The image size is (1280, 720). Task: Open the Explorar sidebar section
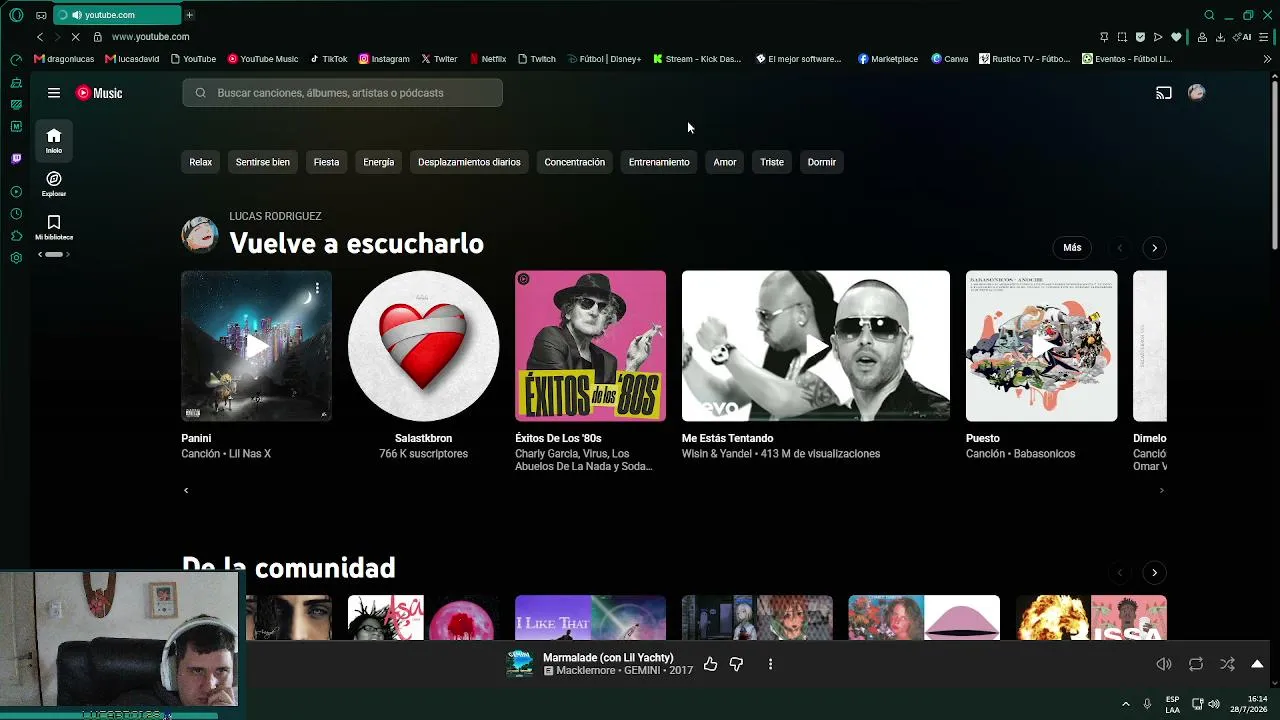click(x=54, y=183)
